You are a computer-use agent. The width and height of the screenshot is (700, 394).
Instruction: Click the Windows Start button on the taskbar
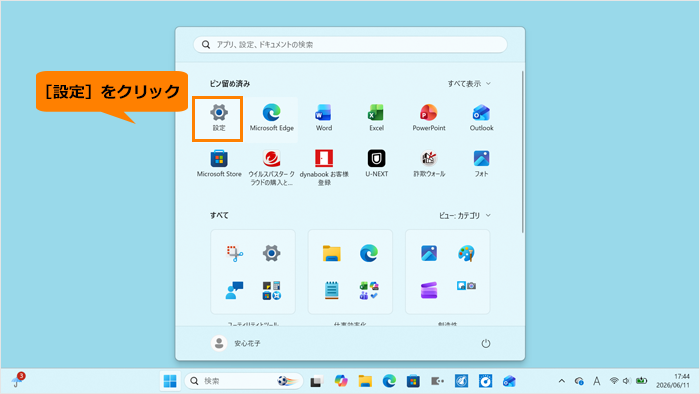point(170,381)
